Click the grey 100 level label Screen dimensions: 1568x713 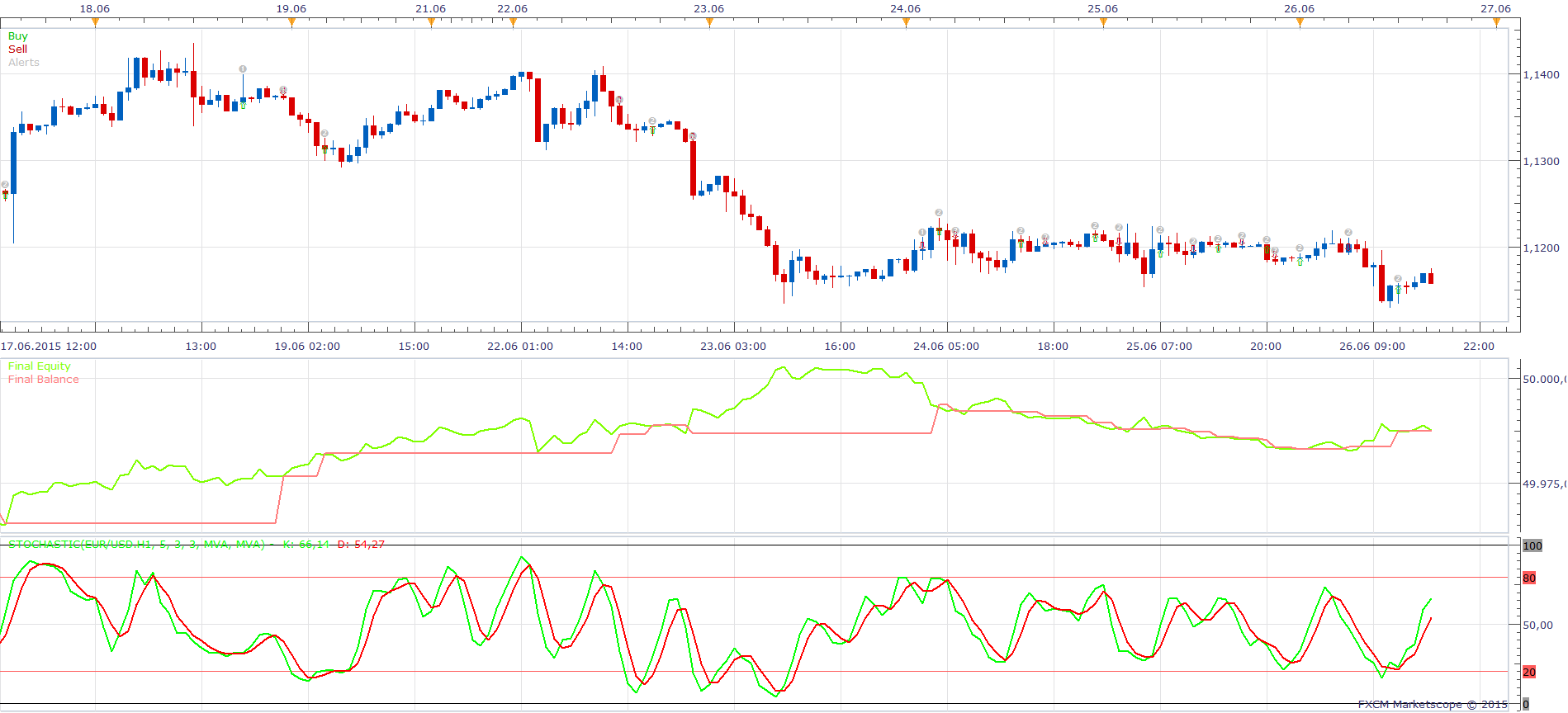pyautogui.click(x=1532, y=545)
